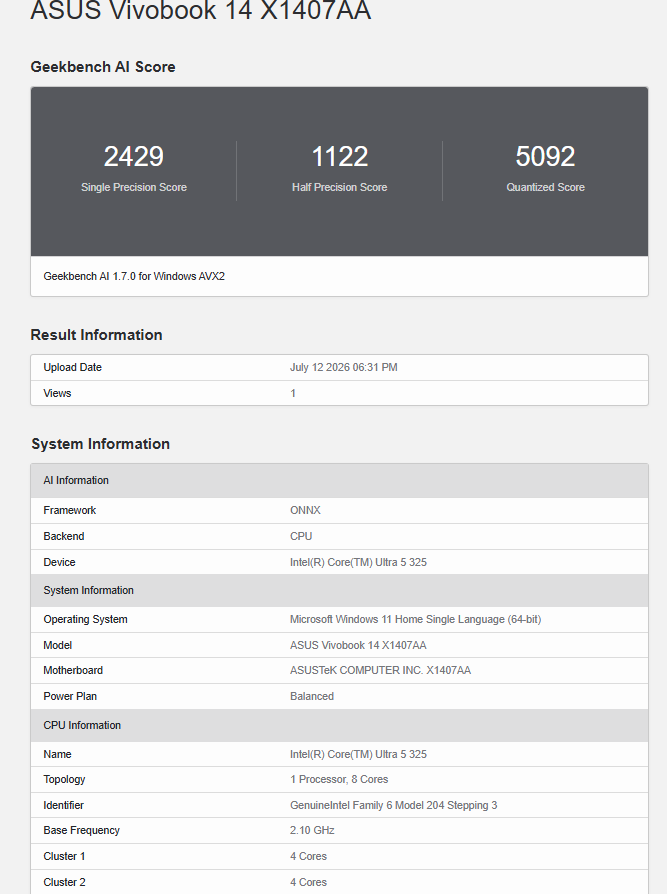Click the 2429 single precision score value
This screenshot has width=667, height=894.
(134, 156)
